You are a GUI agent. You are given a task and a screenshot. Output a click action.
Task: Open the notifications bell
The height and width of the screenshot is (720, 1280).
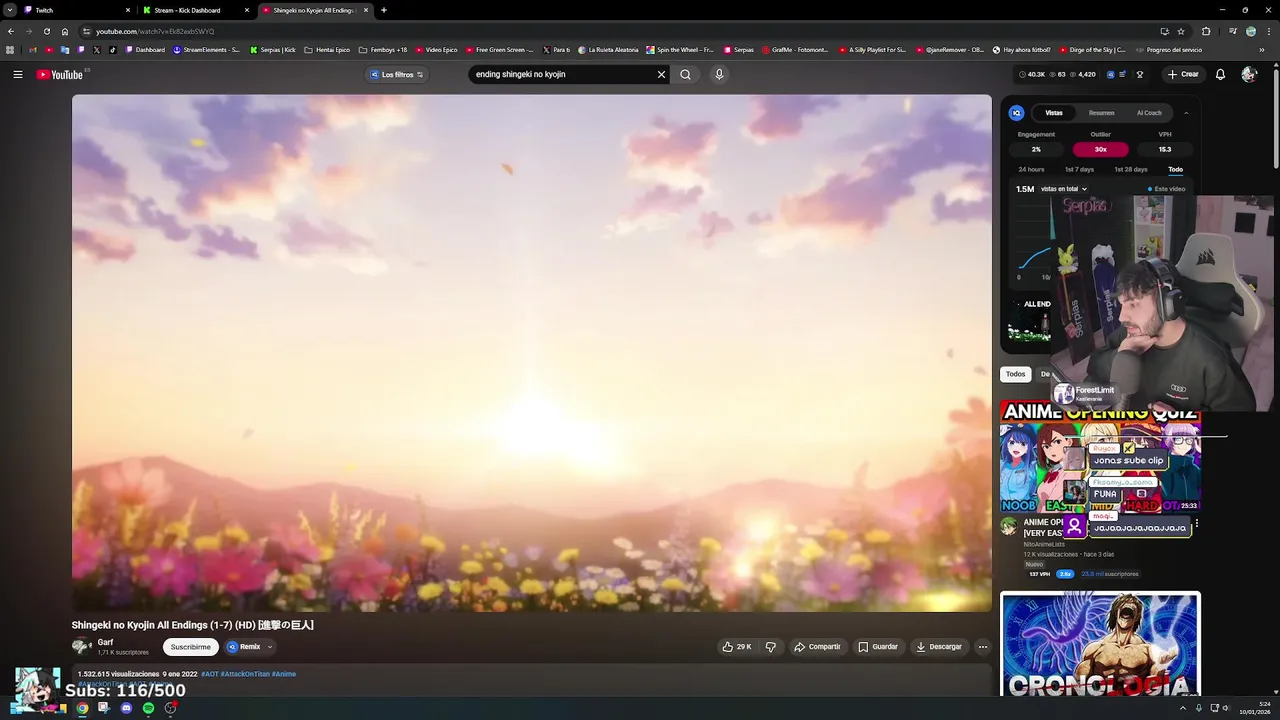[1220, 74]
